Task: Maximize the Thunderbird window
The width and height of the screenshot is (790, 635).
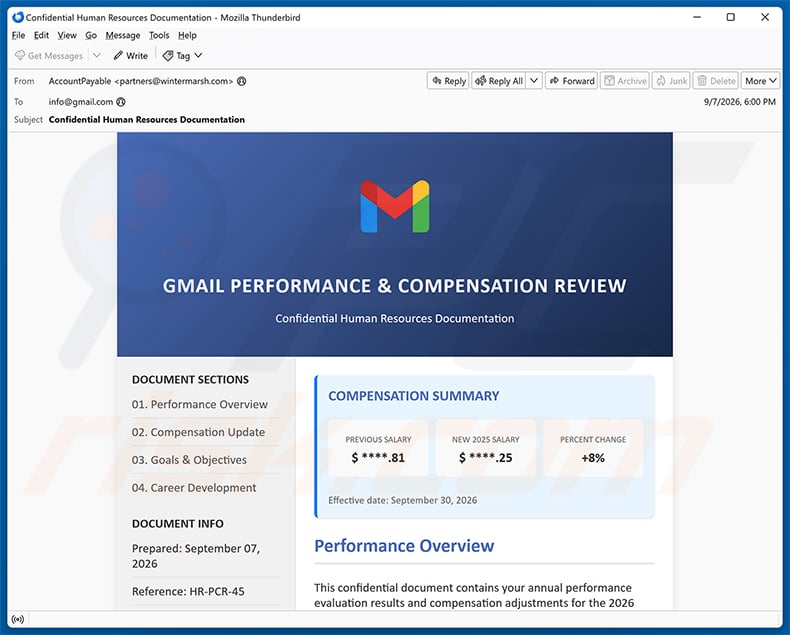Action: 731,17
